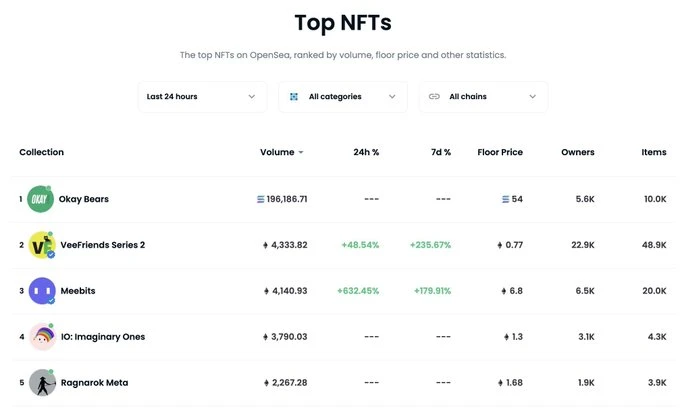Image resolution: width=680 pixels, height=411 pixels.
Task: Sort by the Volume column header
Action: tap(277, 152)
